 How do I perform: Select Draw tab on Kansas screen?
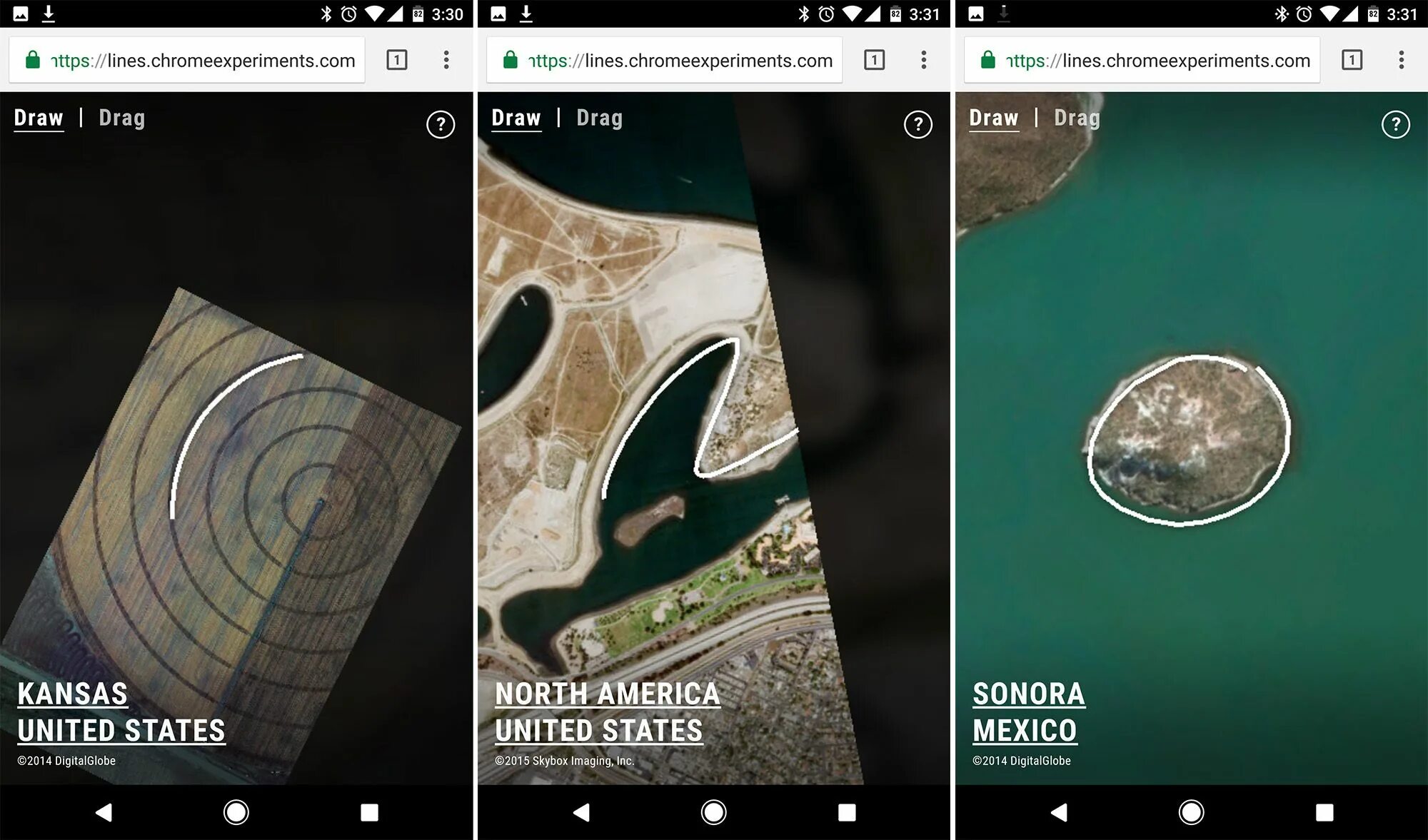pyautogui.click(x=39, y=118)
